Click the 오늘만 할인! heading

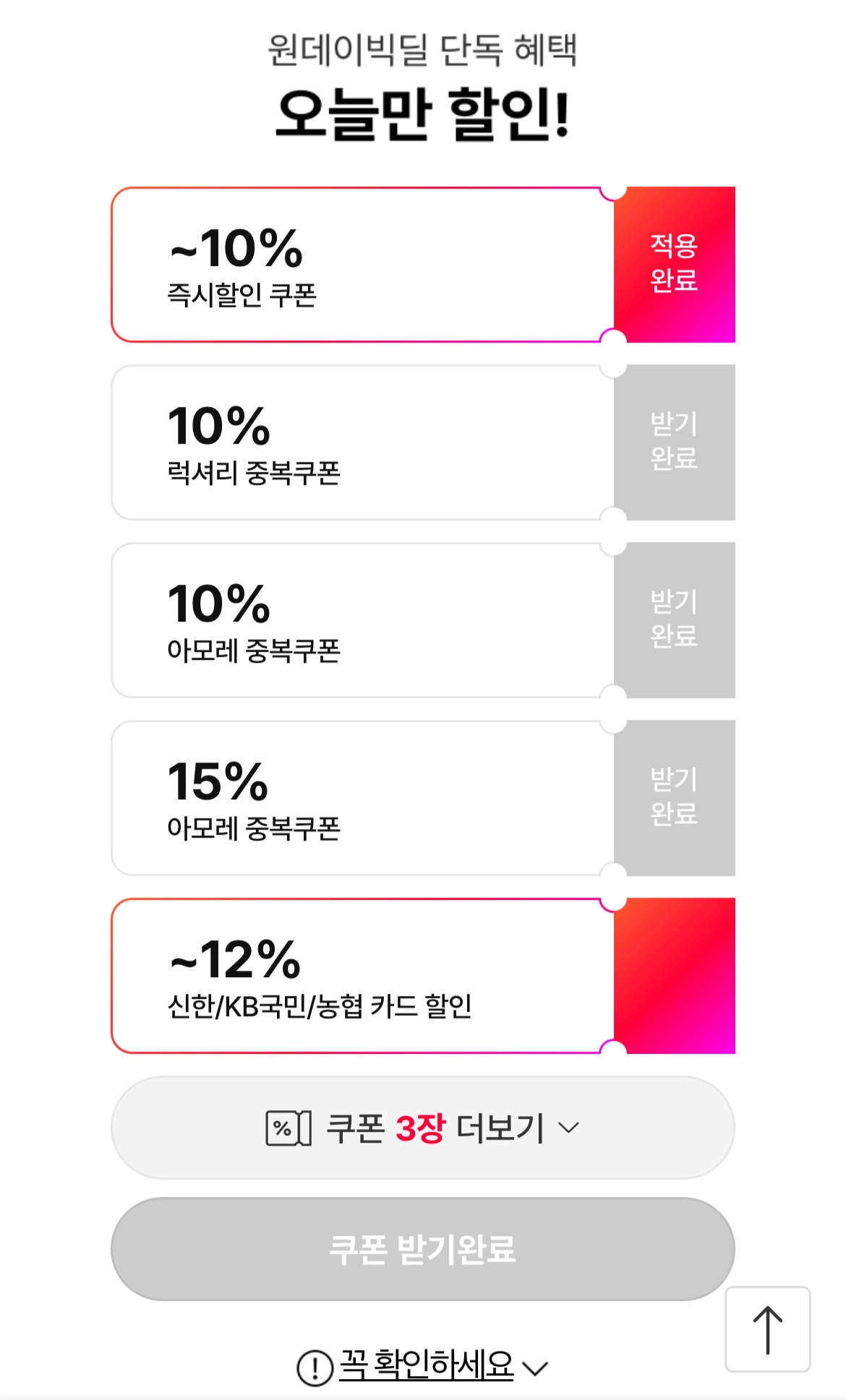click(423, 114)
